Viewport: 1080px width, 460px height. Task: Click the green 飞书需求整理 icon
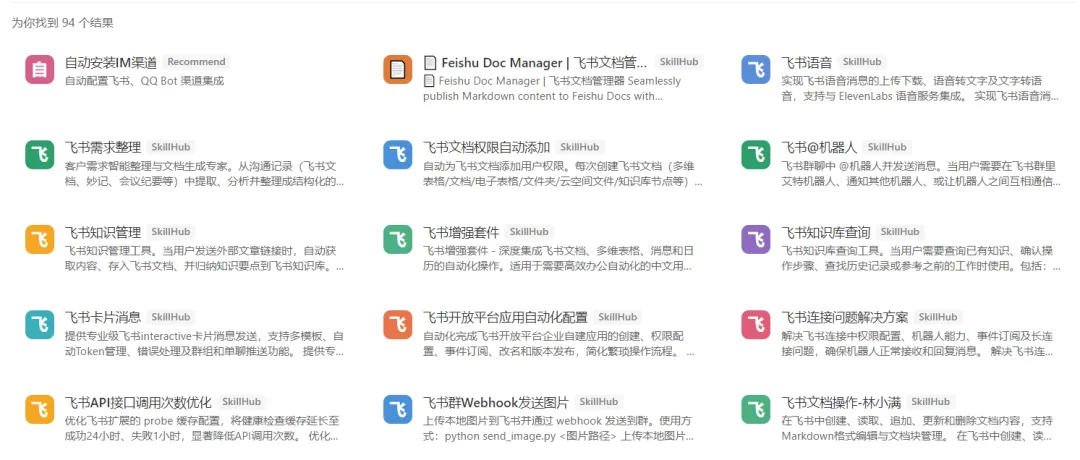click(x=39, y=155)
